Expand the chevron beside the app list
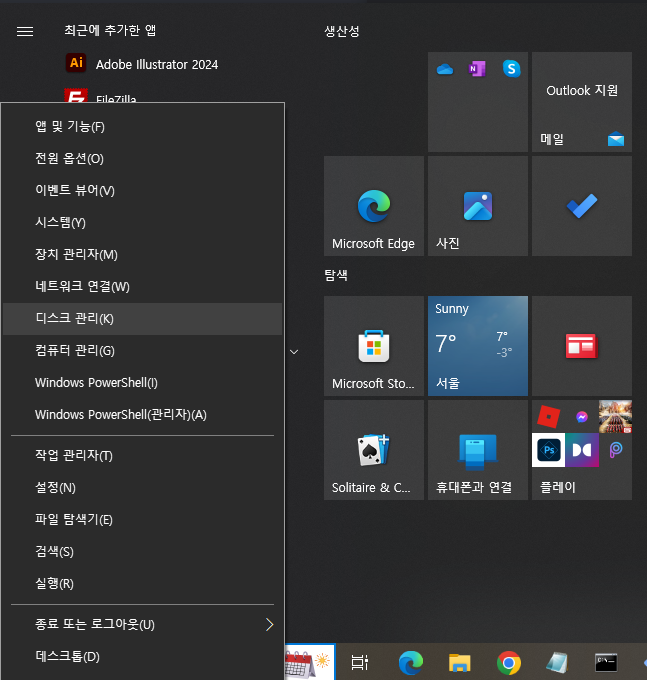The height and width of the screenshot is (680, 647). 294,352
